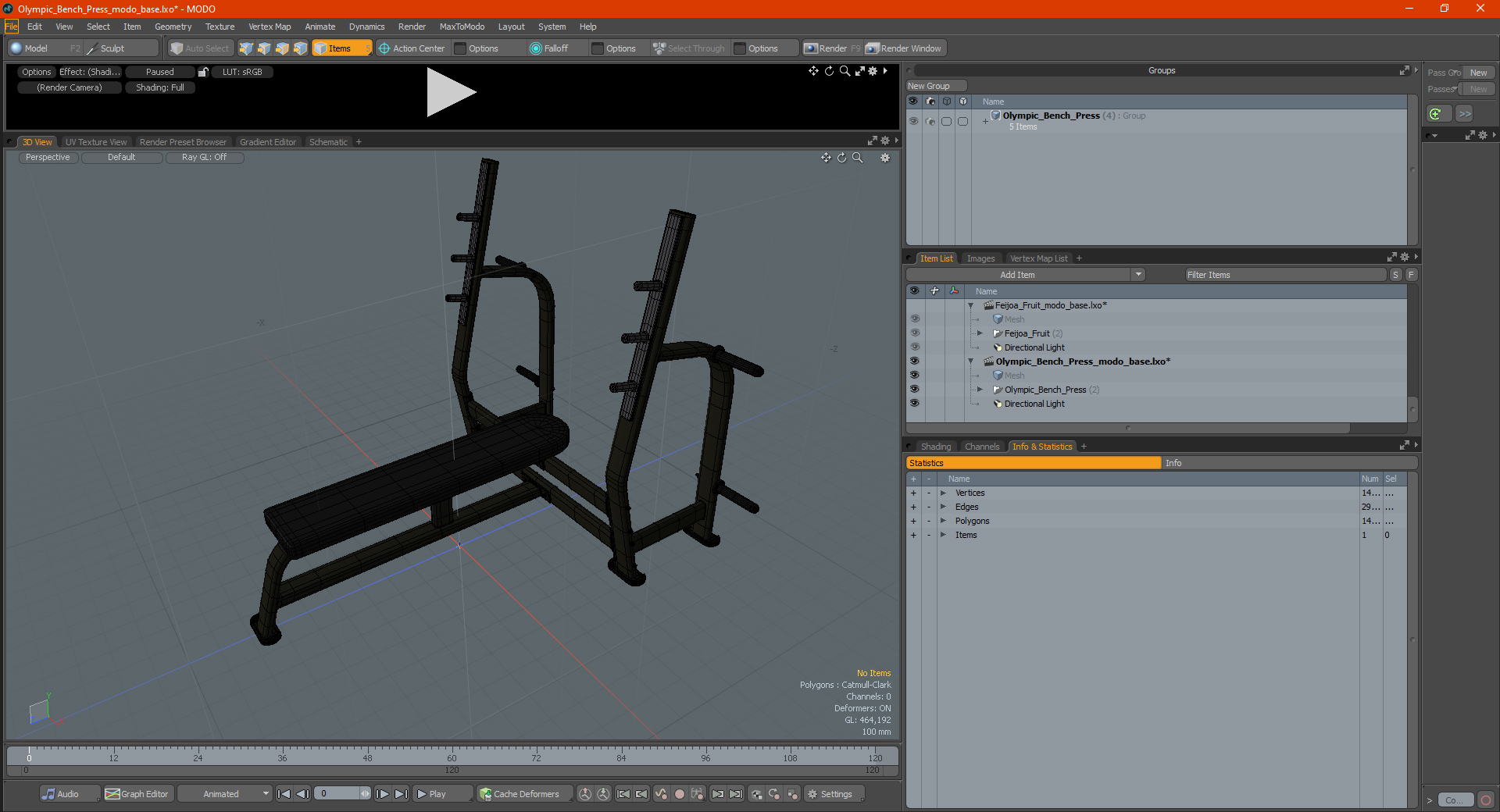Viewport: 1500px width, 812px height.
Task: Click 3D viewport pan/move icon
Action: click(826, 158)
